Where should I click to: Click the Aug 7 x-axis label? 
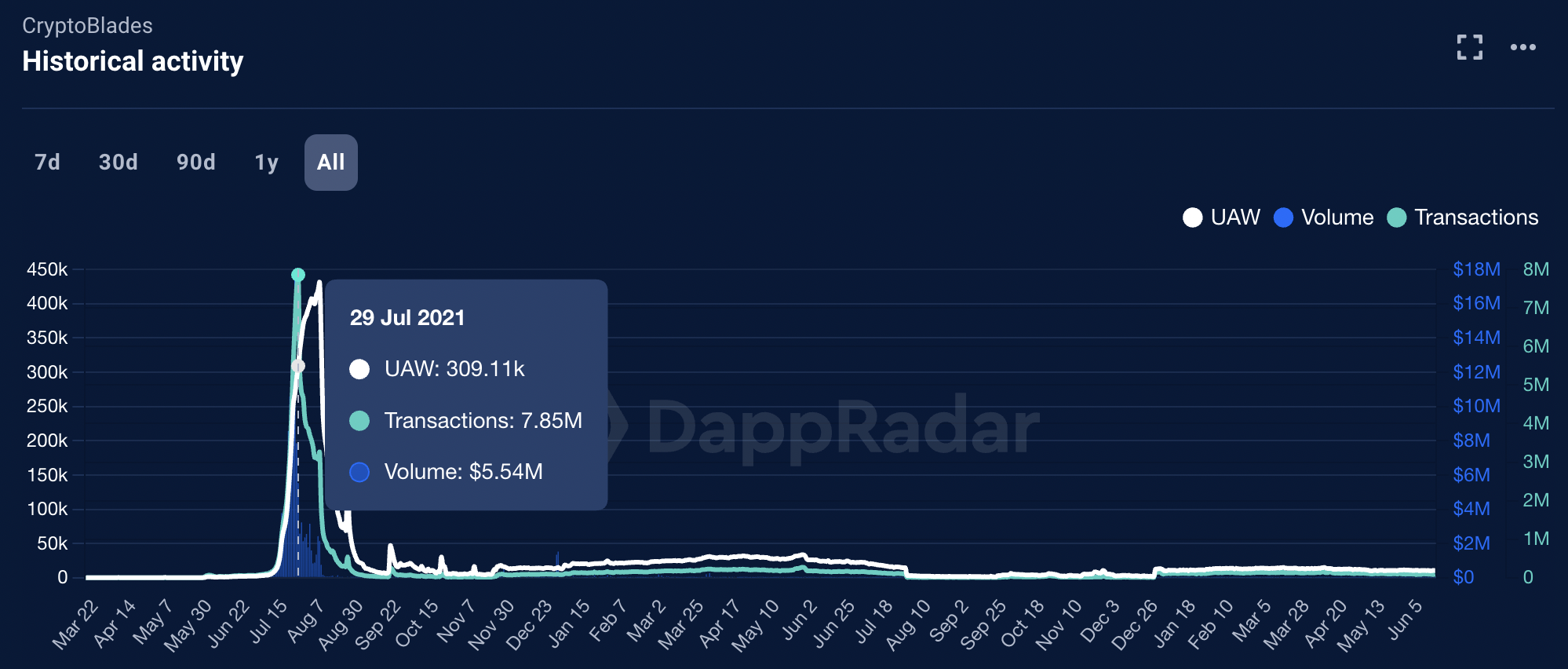pos(305,620)
